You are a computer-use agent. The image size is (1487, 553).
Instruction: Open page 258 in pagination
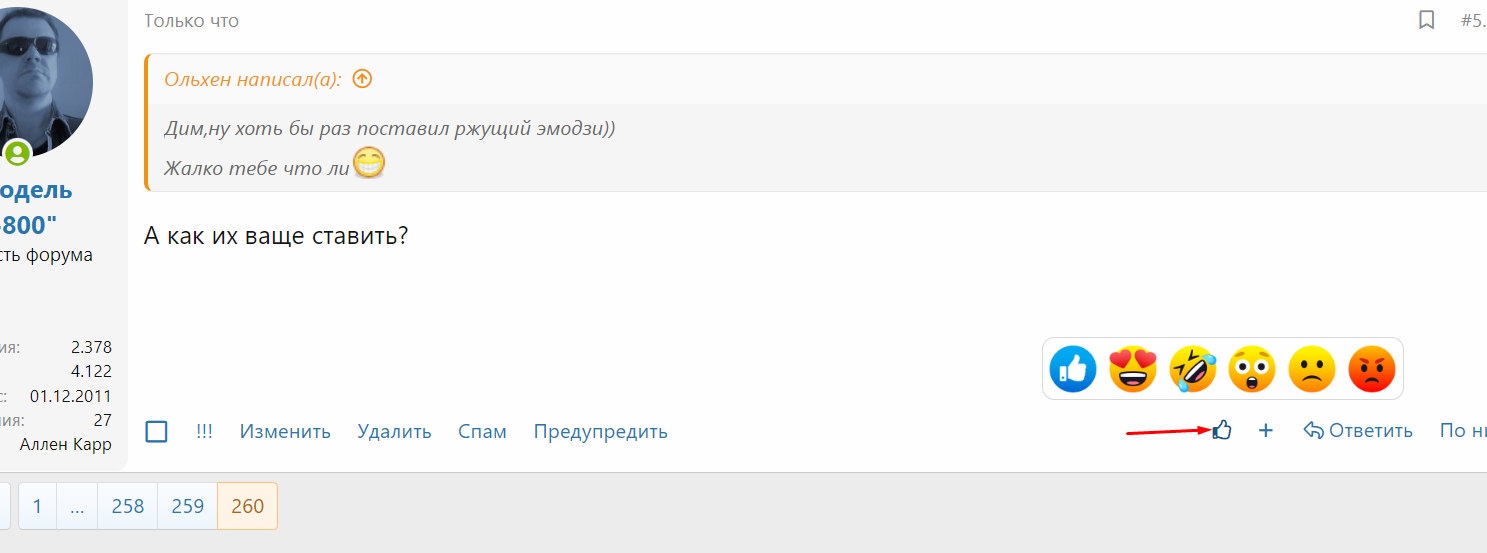point(128,506)
